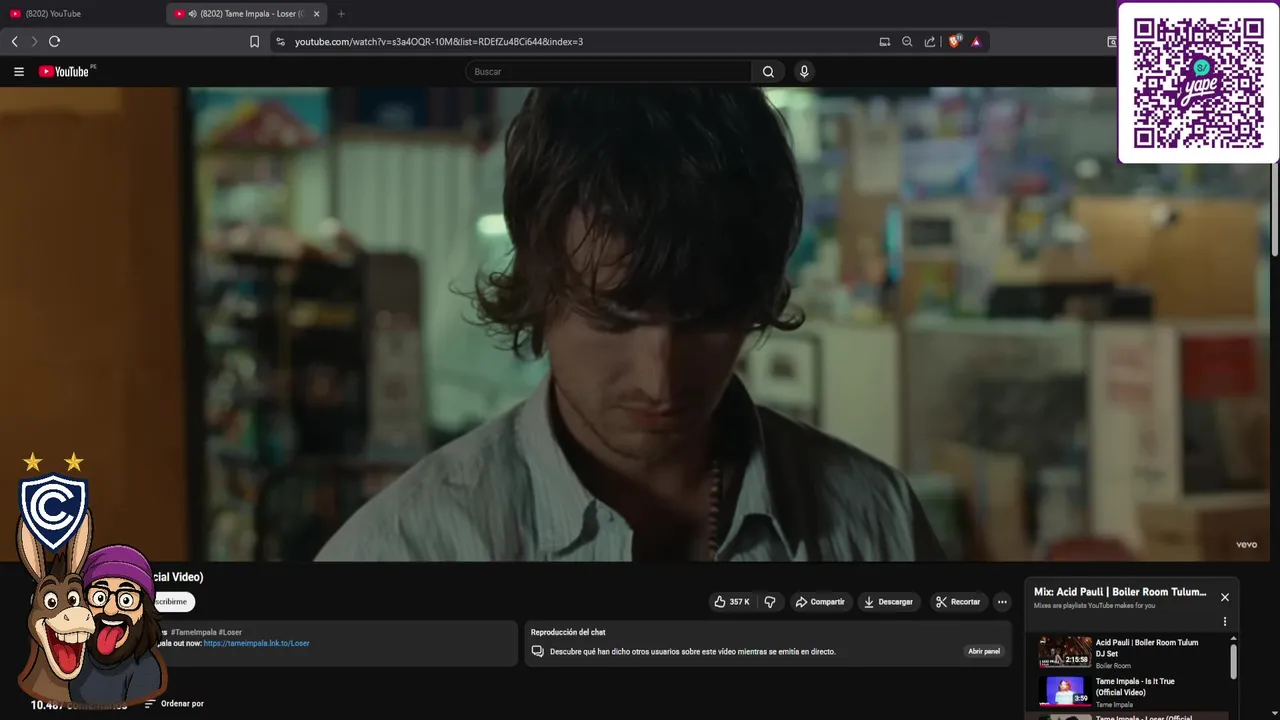The image size is (1280, 720).
Task: Share this page from address bar
Action: (x=930, y=42)
